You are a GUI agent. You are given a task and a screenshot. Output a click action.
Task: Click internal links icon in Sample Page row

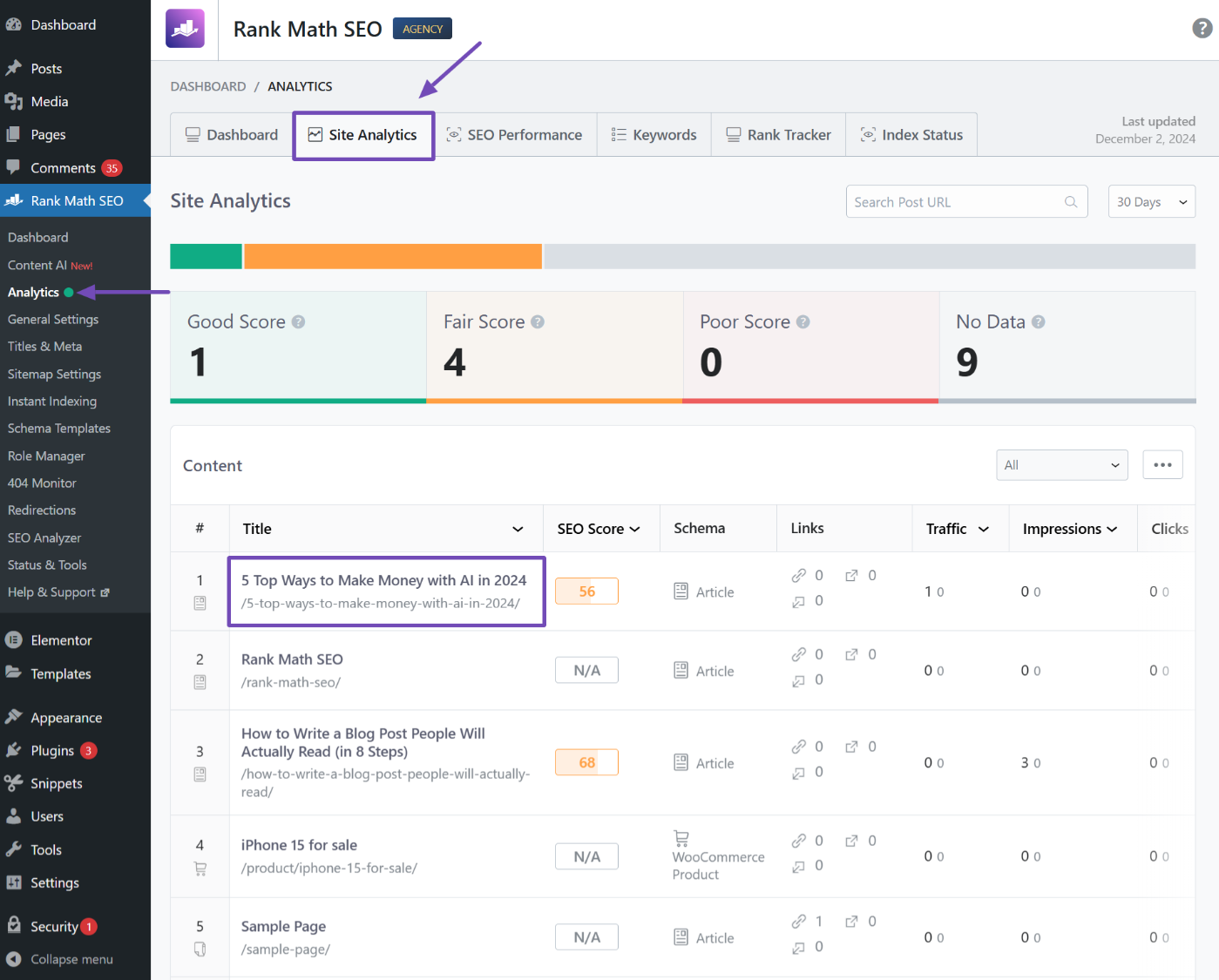click(799, 921)
